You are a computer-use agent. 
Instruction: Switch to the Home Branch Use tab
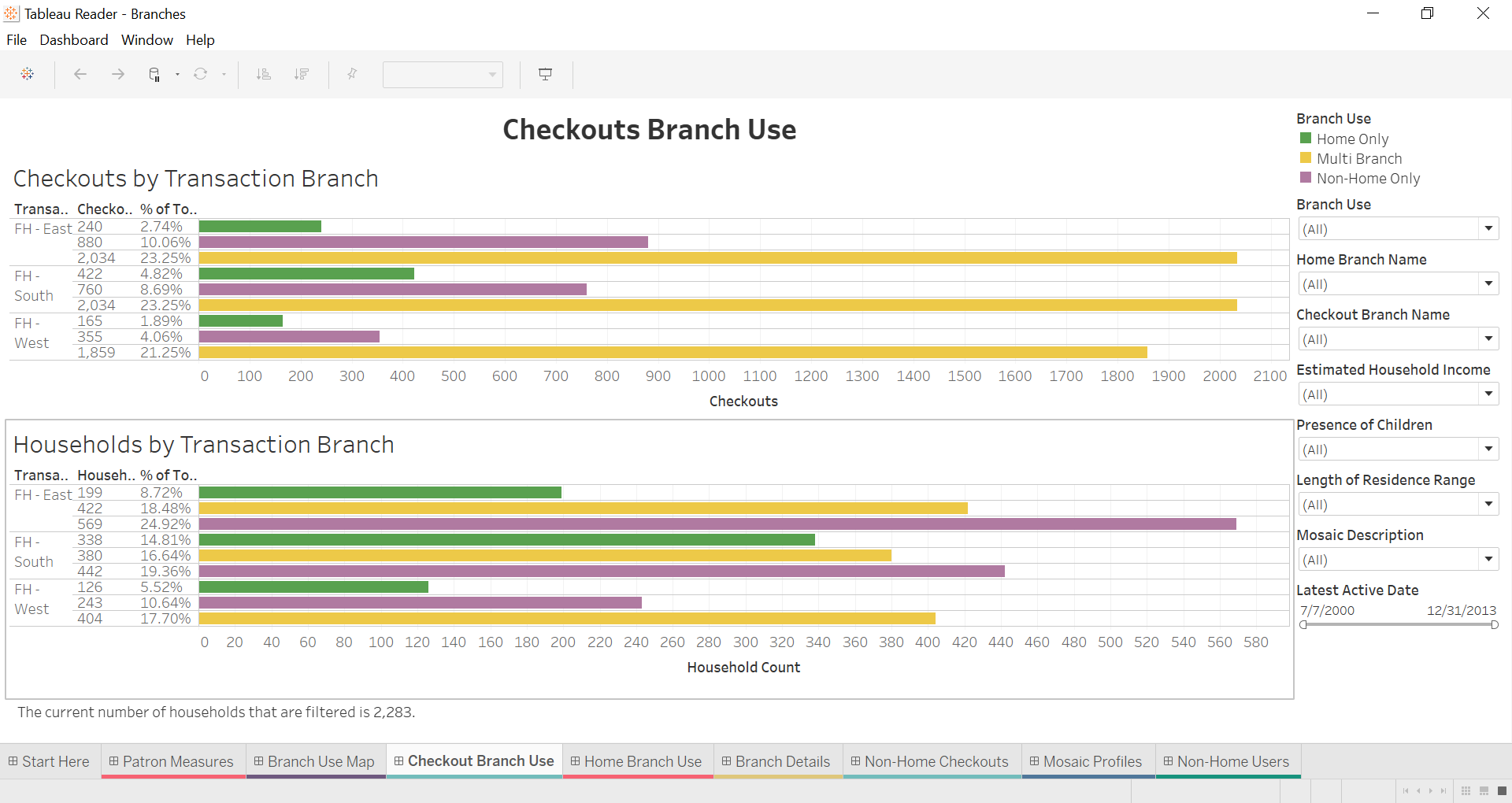tap(637, 761)
